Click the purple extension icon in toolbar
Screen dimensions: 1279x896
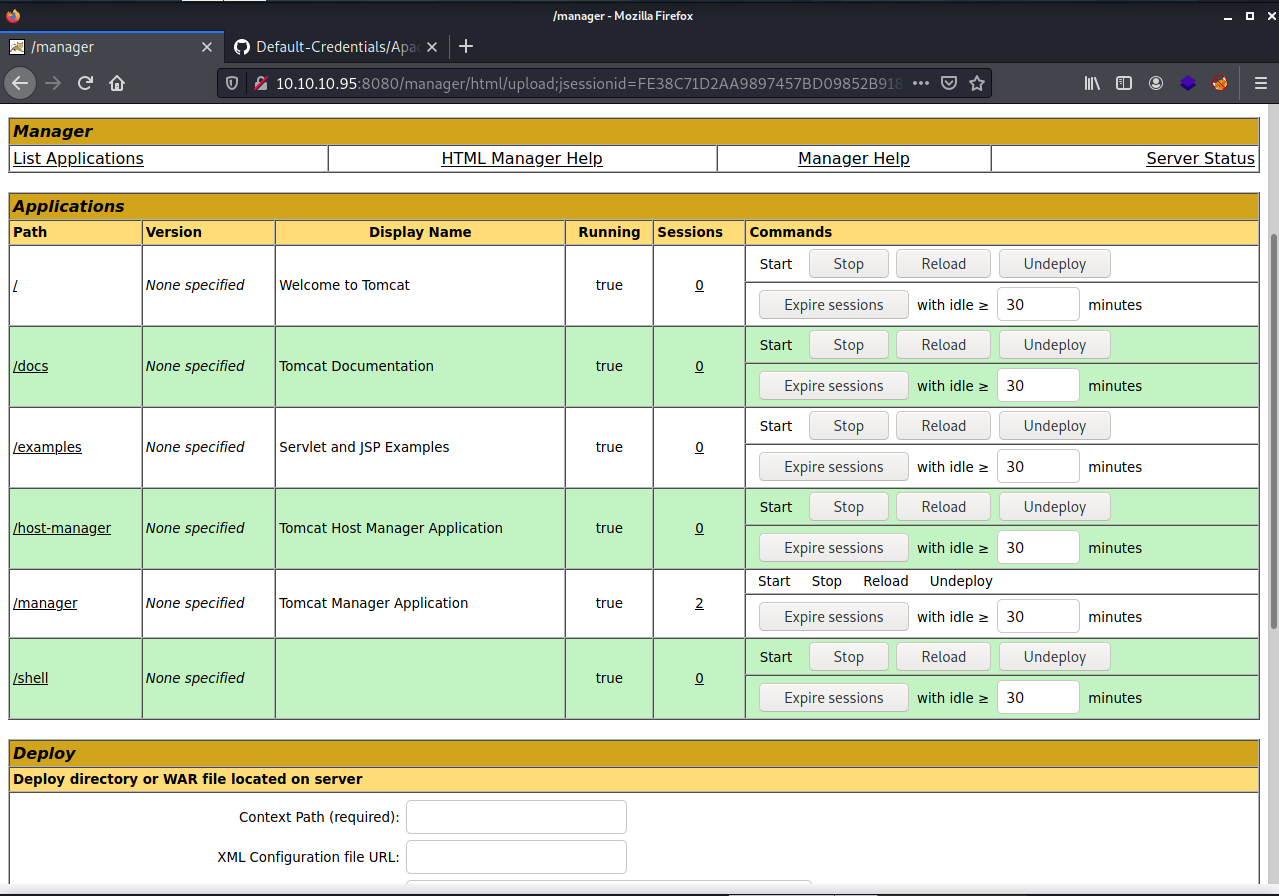click(1188, 83)
